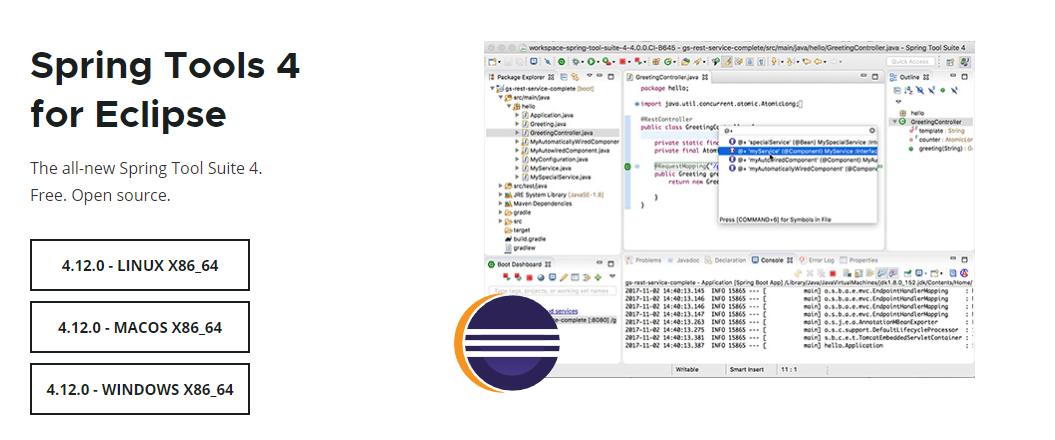The width and height of the screenshot is (1055, 440).
Task: Toggle Hide Non-Public Members green dot in Outline
Action: (x=943, y=90)
